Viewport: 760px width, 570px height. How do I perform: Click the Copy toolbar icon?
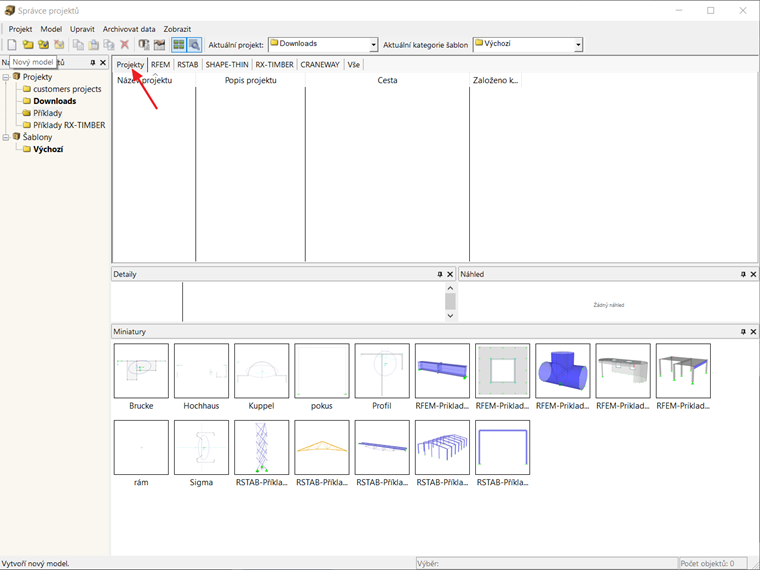78,45
